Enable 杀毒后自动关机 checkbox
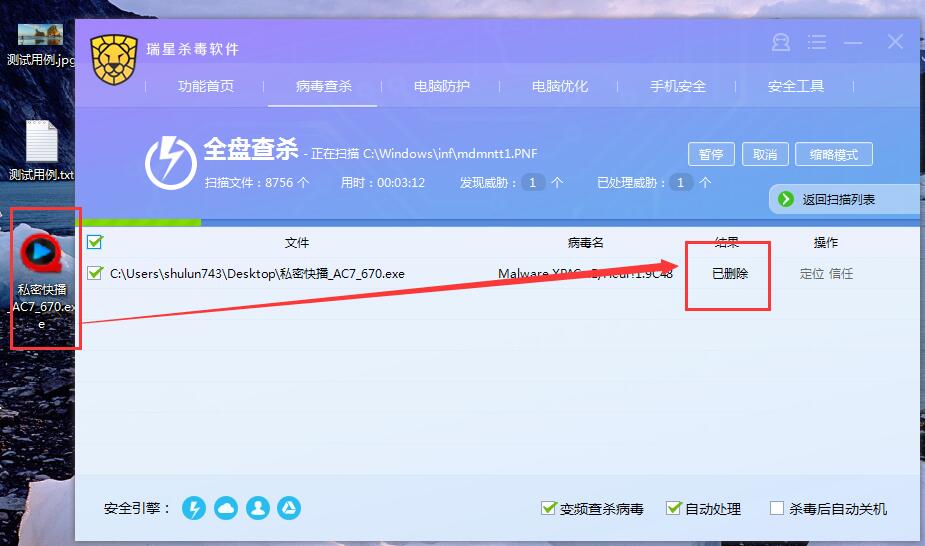Image resolution: width=925 pixels, height=546 pixels. pos(777,508)
